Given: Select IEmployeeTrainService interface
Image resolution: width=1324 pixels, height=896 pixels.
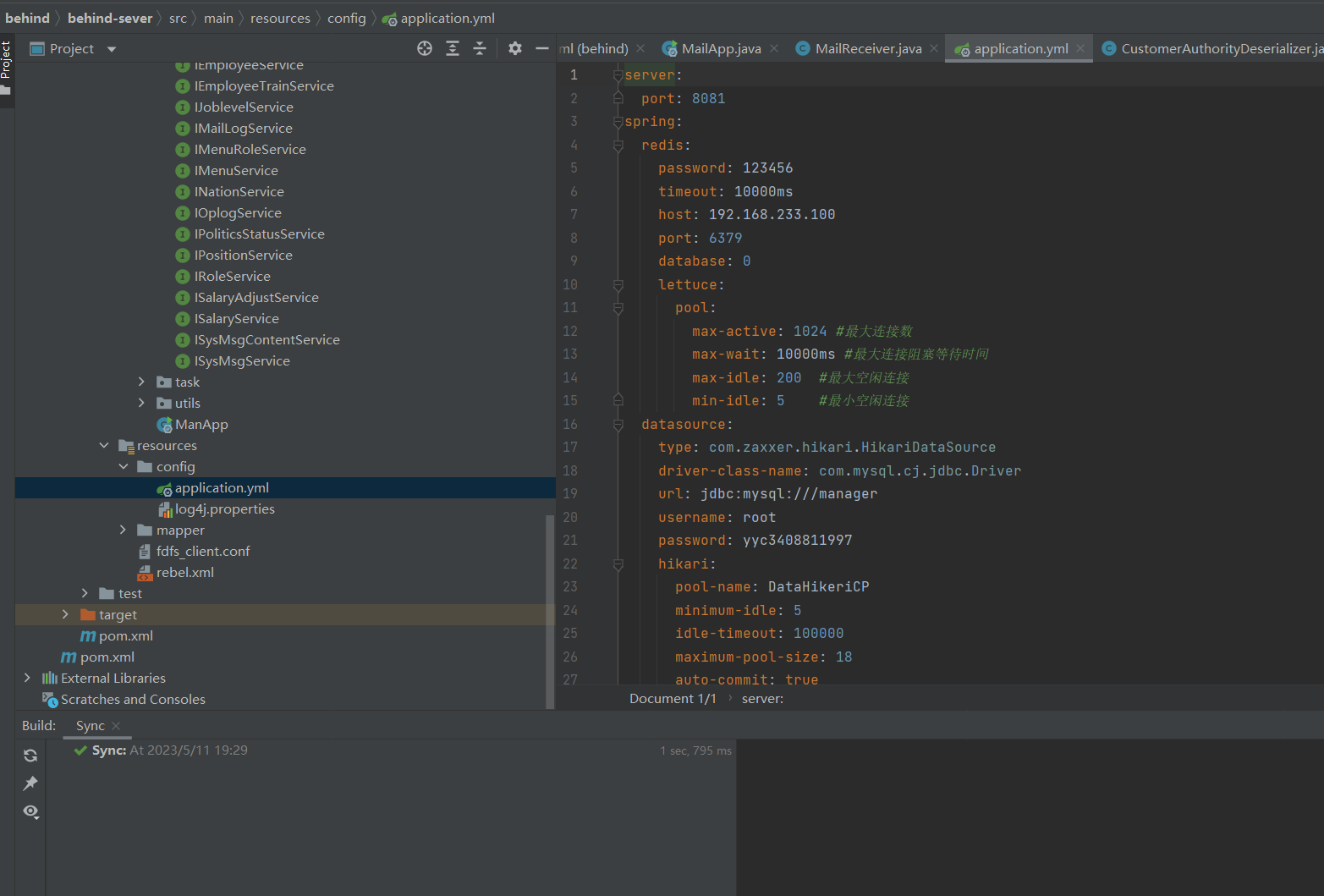Looking at the screenshot, I should pos(255,85).
